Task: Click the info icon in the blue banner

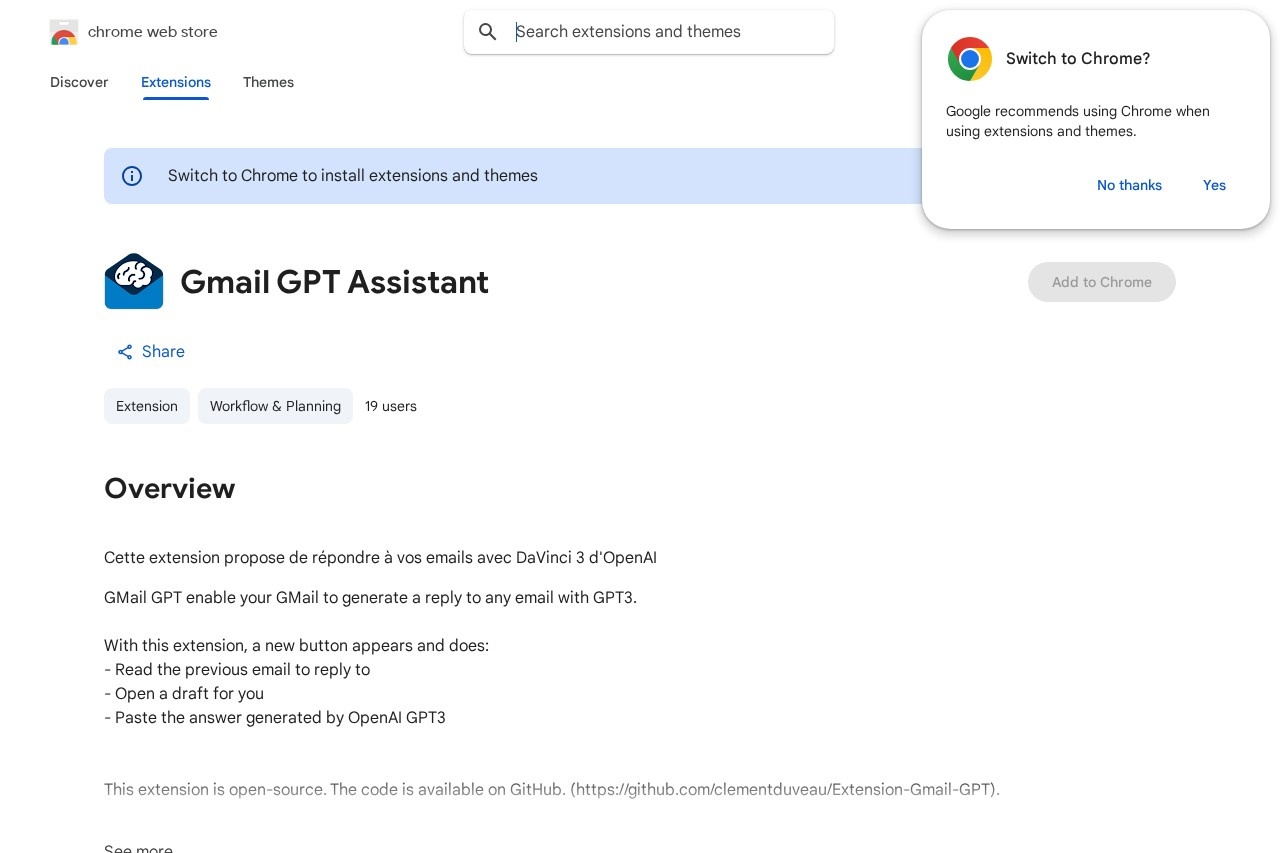Action: click(132, 176)
